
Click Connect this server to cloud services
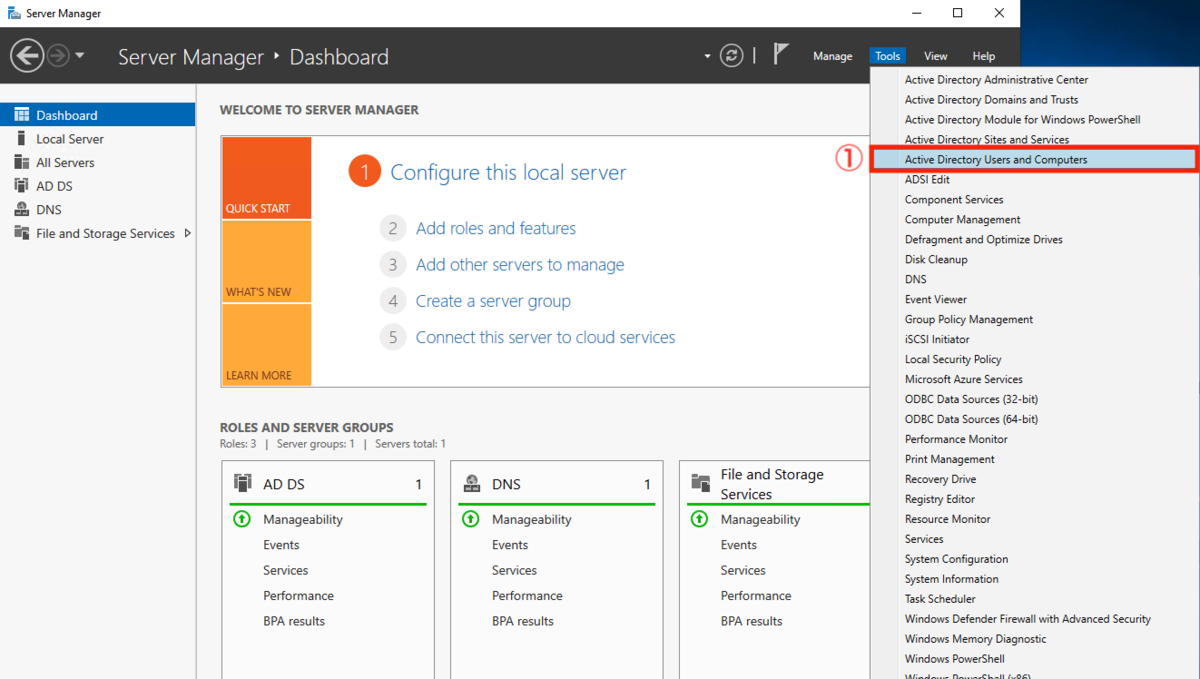click(x=545, y=337)
